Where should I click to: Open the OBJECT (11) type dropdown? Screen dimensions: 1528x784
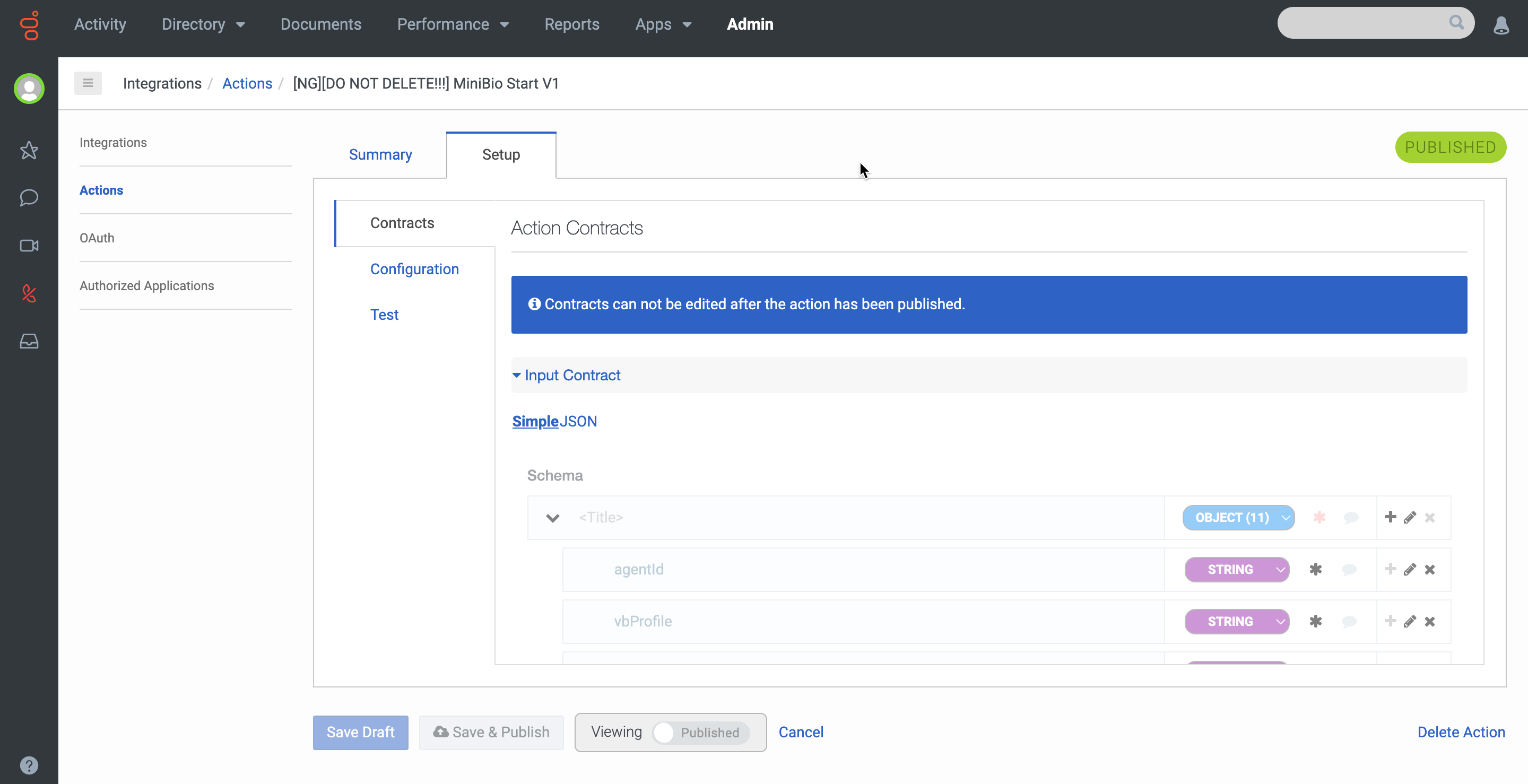point(1238,518)
